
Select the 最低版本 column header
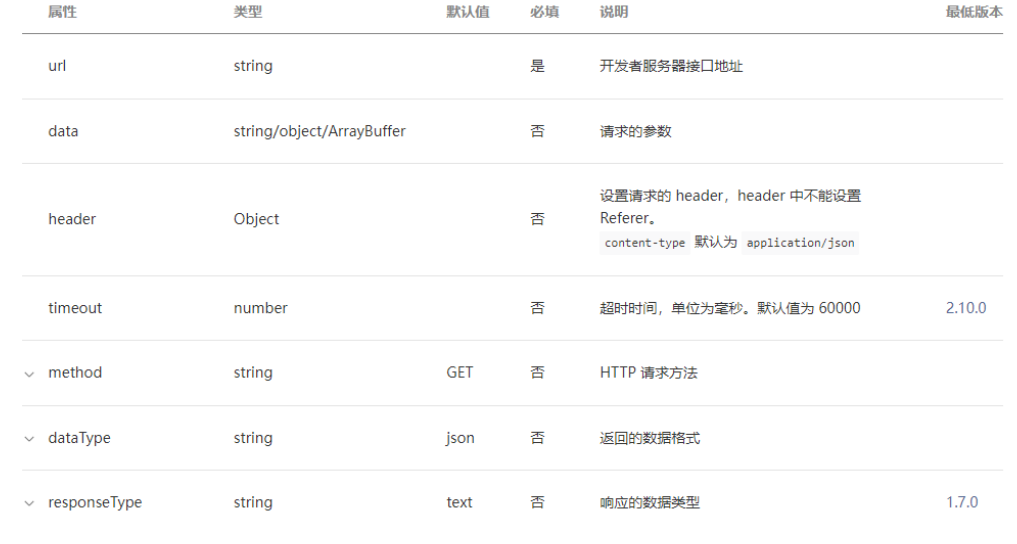[x=974, y=12]
